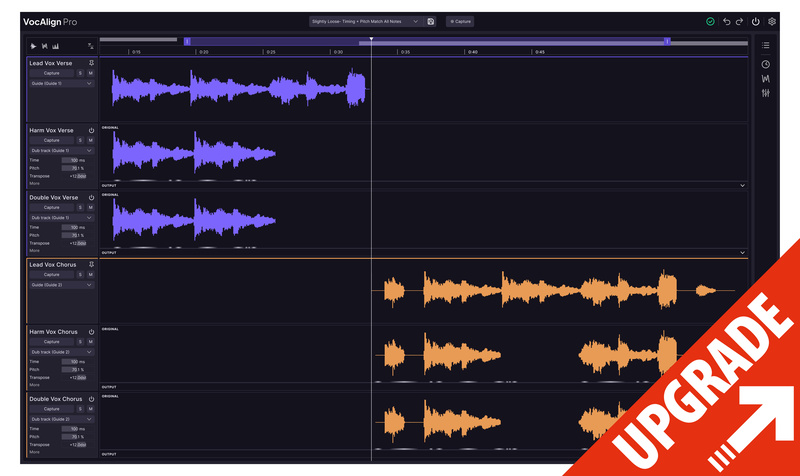
Task: Expand Harm Vox Verse output lane chevron
Action: point(742,186)
